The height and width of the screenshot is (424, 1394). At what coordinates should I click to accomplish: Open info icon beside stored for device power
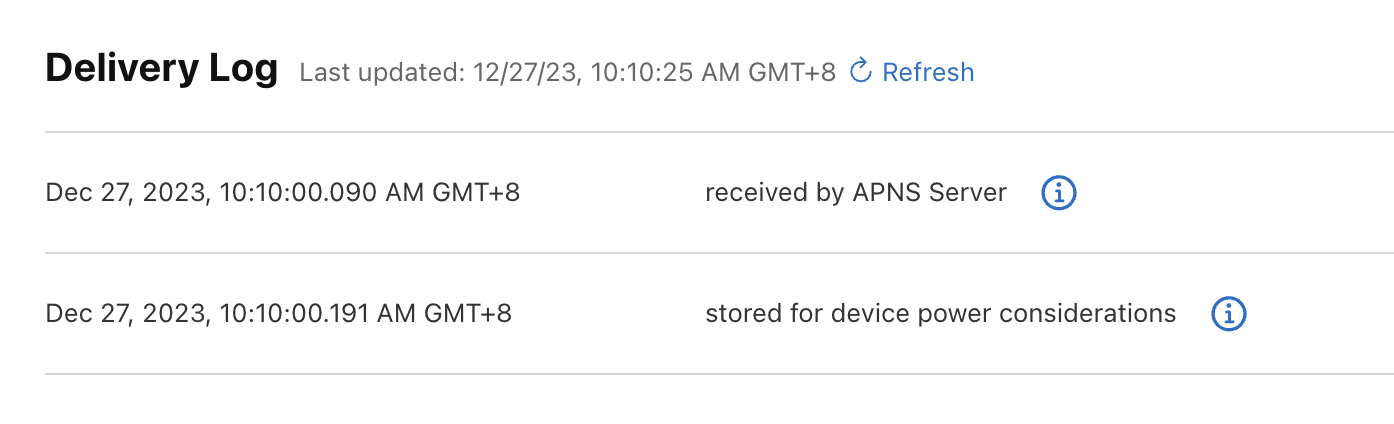pyautogui.click(x=1228, y=314)
